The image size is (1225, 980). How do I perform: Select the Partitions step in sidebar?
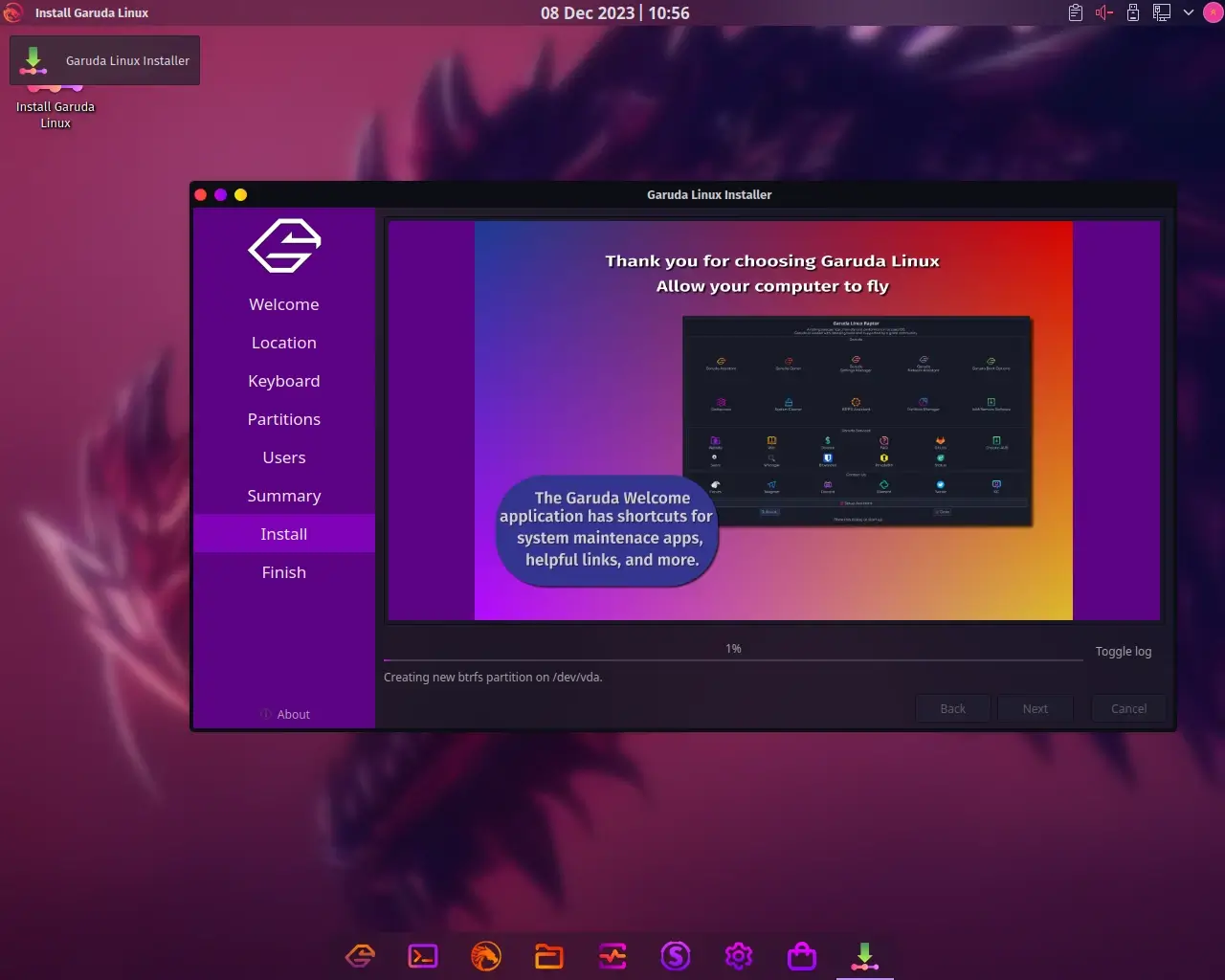pos(284,419)
